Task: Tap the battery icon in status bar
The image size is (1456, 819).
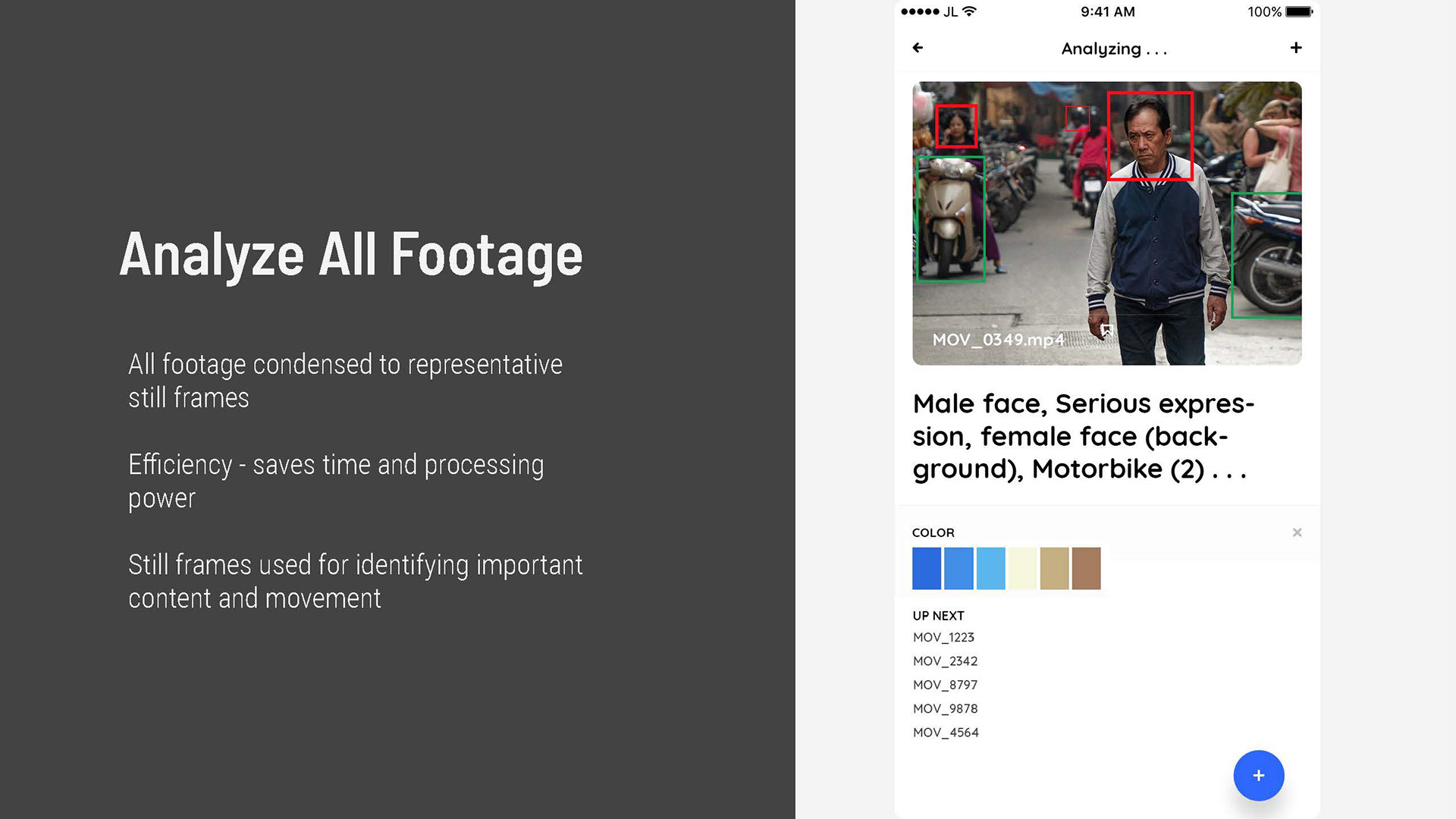Action: (x=1298, y=11)
